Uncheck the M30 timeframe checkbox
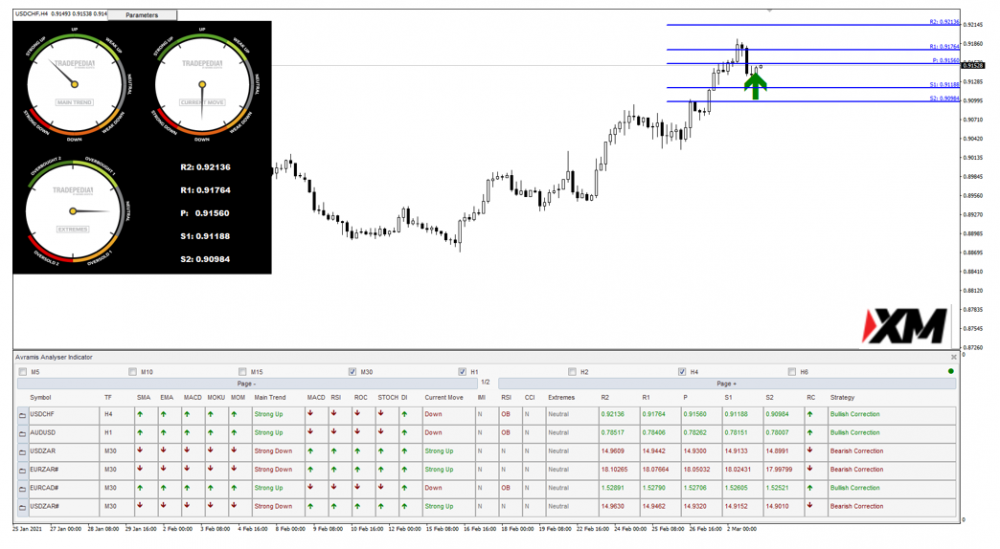Viewport: 1000px width, 549px height. (352, 372)
